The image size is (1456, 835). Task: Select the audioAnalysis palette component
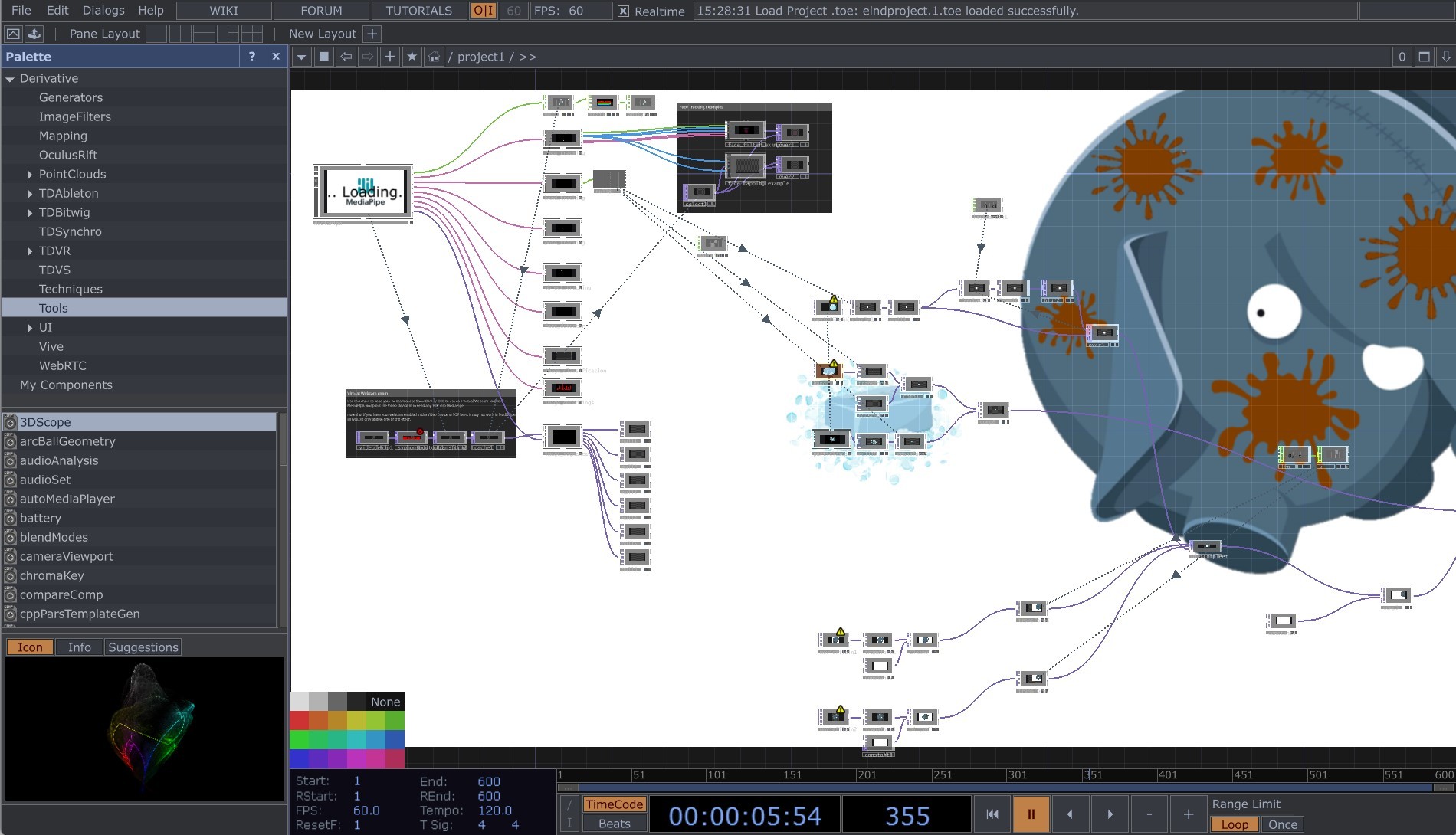tap(139, 460)
